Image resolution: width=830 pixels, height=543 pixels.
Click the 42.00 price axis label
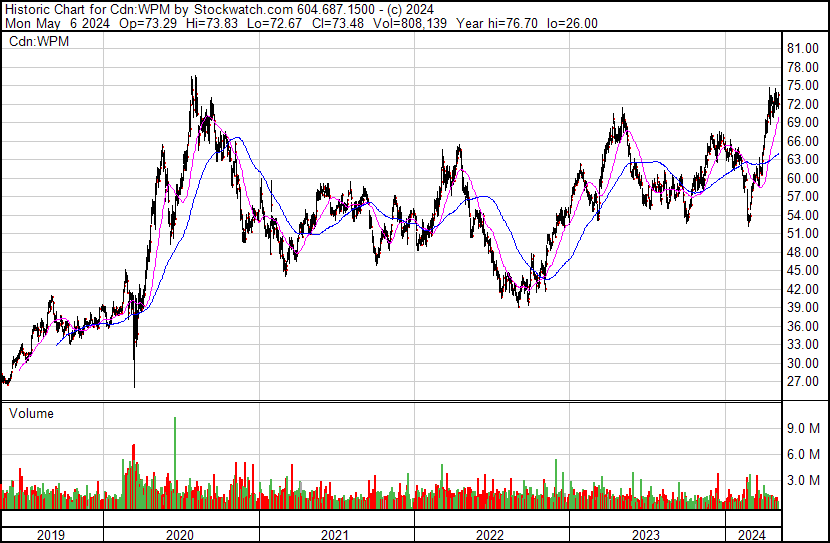point(803,289)
